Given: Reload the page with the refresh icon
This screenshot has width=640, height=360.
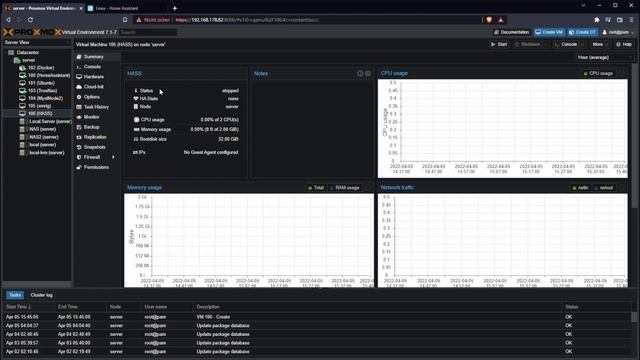Looking at the screenshot, I should click(30, 20).
